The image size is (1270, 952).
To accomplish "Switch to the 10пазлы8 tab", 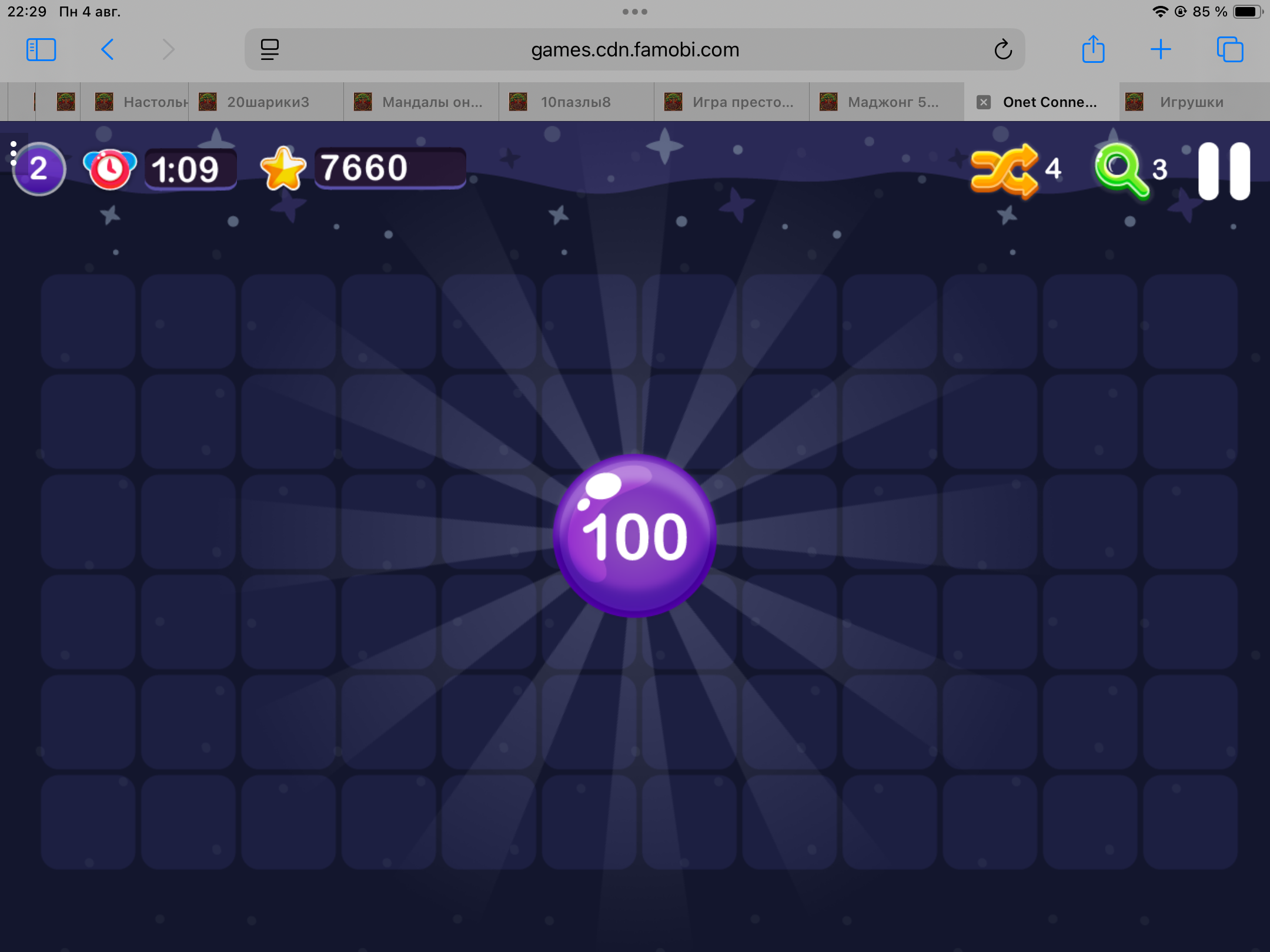I will click(x=576, y=102).
